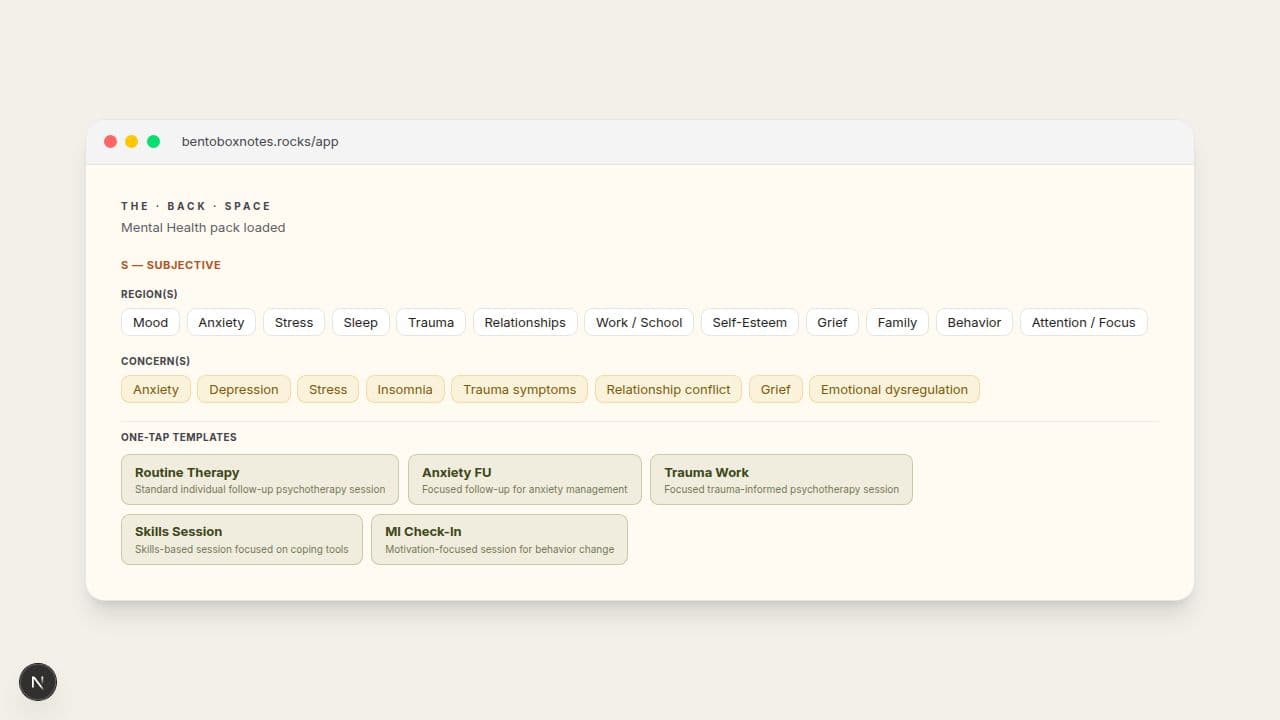Toggle the Trauma symptoms concern chip
The image size is (1280, 720).
coord(520,389)
